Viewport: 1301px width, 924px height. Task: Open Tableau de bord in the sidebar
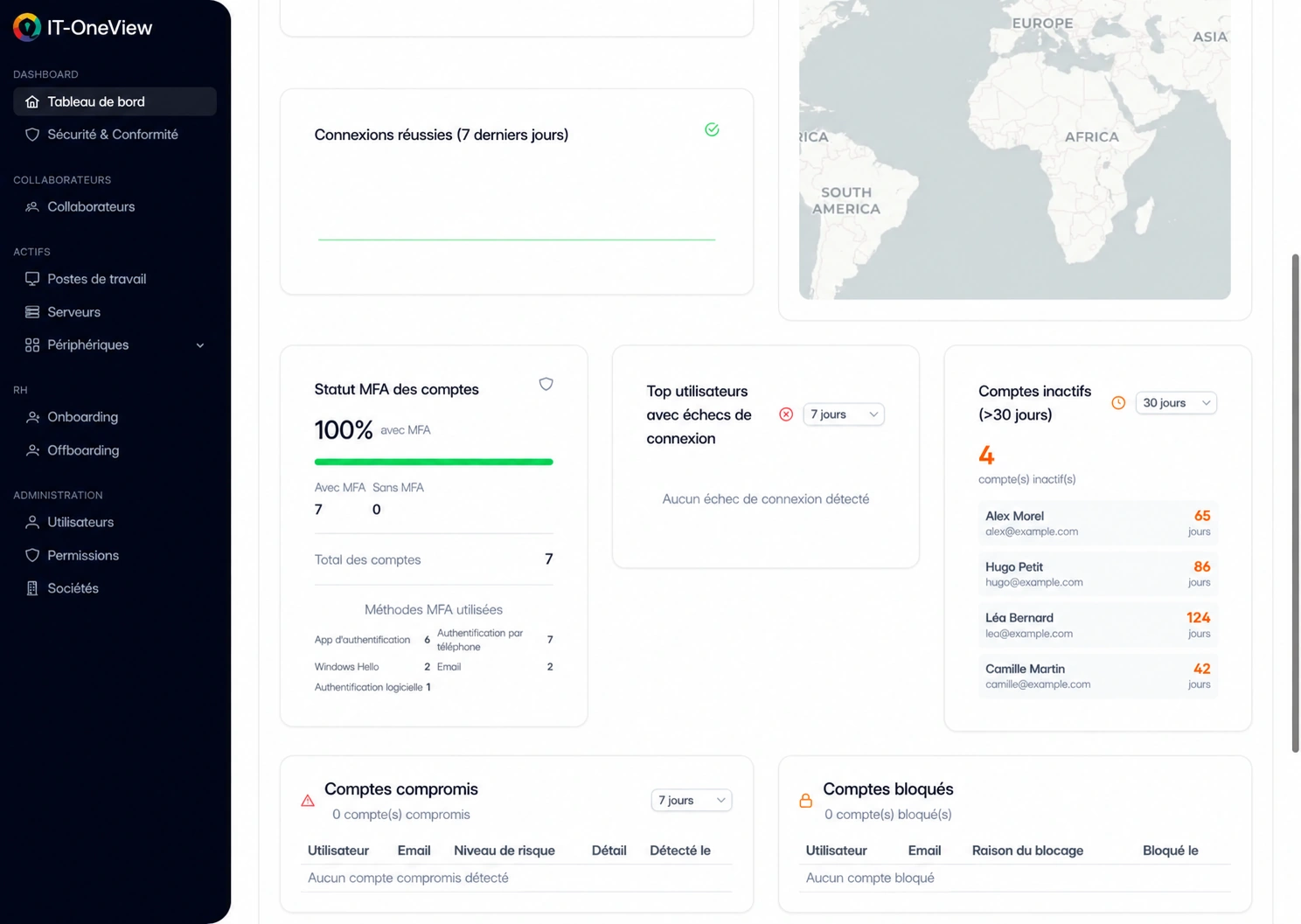(115, 101)
